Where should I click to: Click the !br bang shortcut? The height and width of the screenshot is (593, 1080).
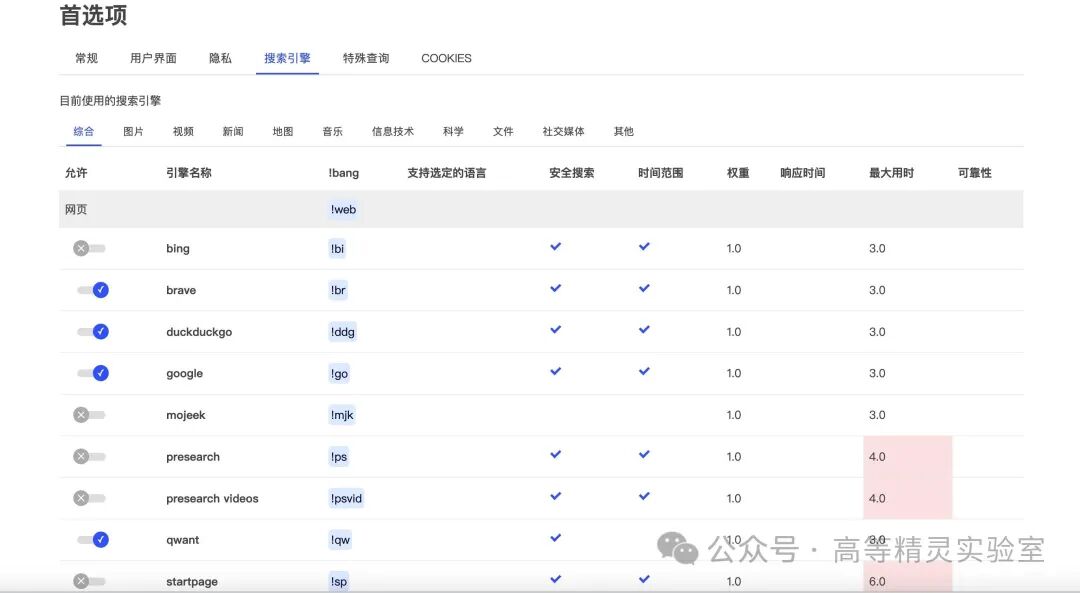[338, 290]
